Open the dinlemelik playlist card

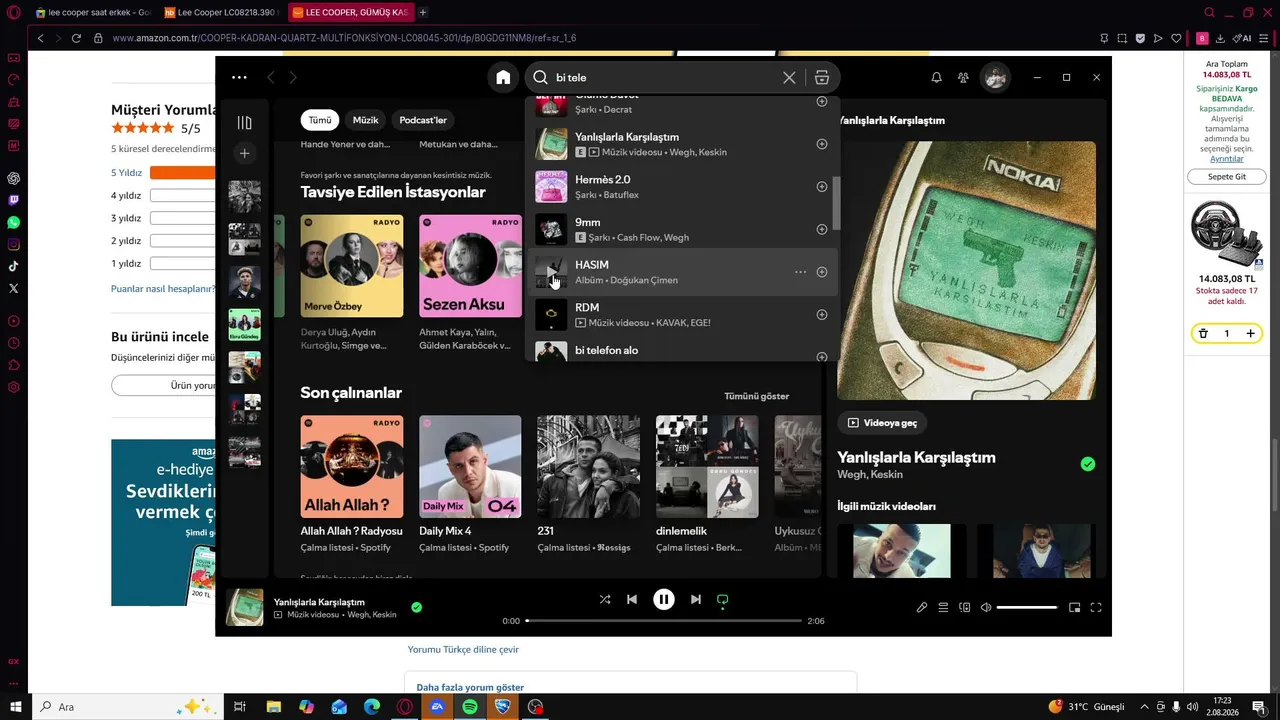707,484
